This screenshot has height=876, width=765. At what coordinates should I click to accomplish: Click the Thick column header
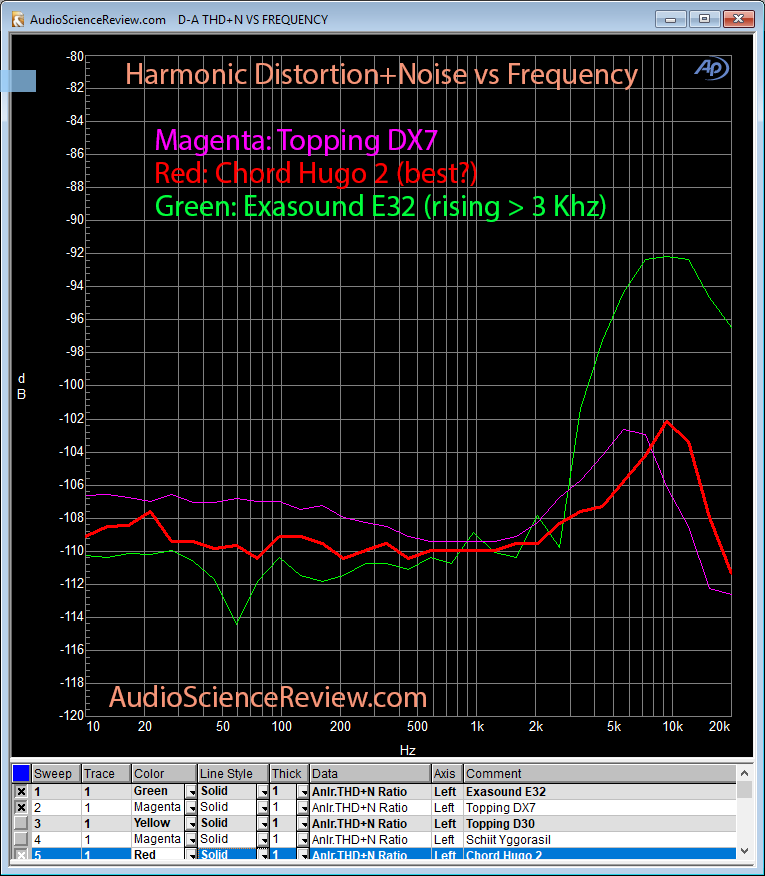(289, 774)
